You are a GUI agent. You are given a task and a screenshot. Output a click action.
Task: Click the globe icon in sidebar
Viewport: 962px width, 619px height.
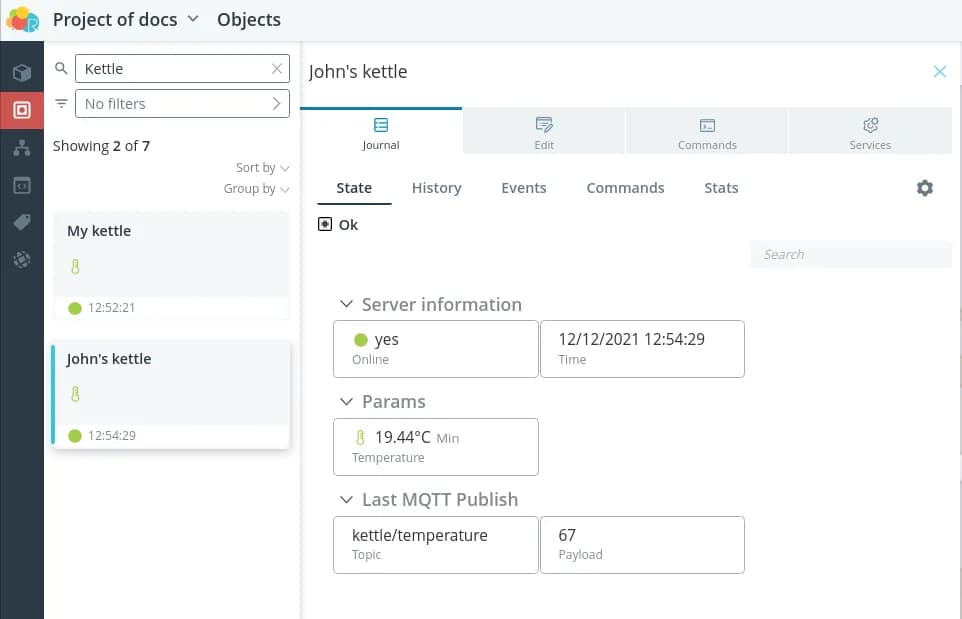coord(21,260)
